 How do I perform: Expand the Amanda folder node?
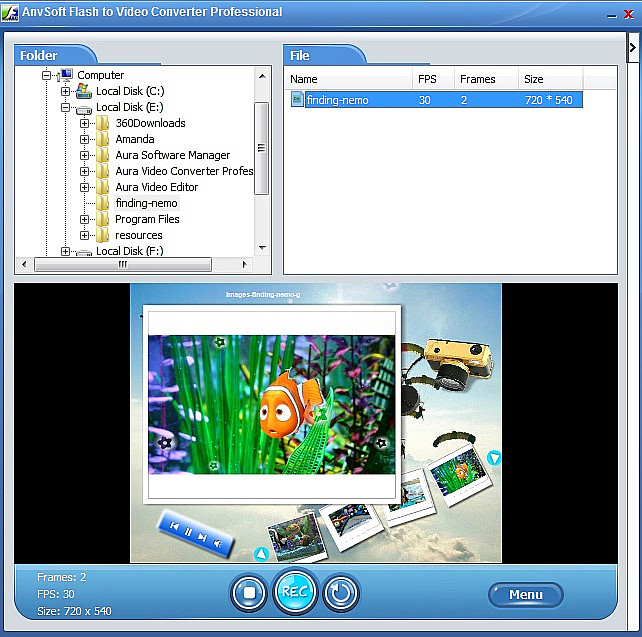click(x=84, y=139)
